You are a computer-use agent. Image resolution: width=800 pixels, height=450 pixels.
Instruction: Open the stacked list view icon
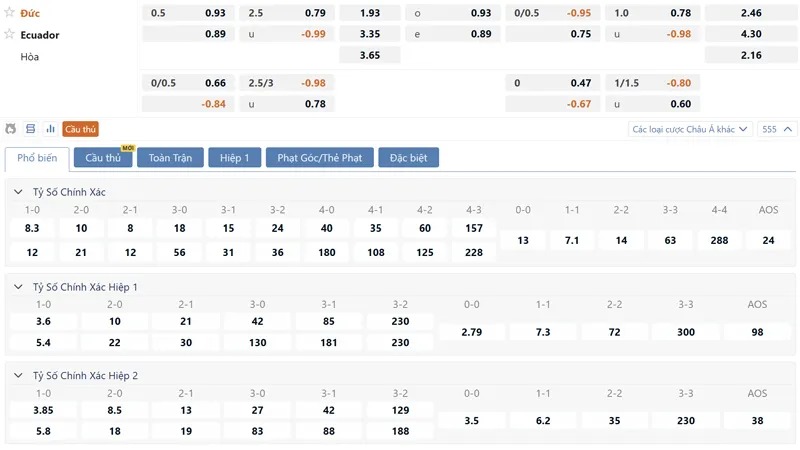tap(31, 129)
